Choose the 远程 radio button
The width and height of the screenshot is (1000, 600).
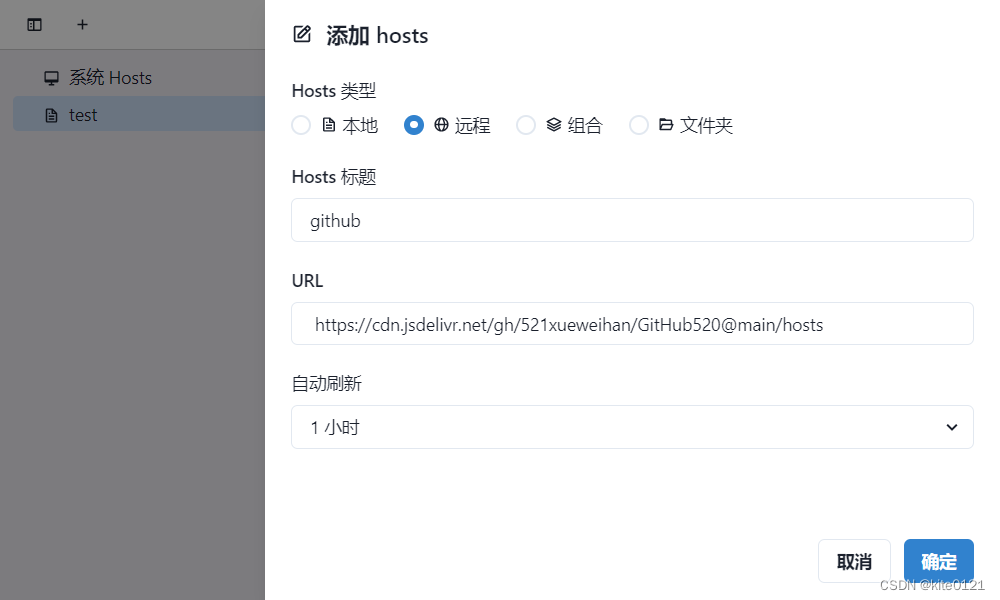[413, 125]
